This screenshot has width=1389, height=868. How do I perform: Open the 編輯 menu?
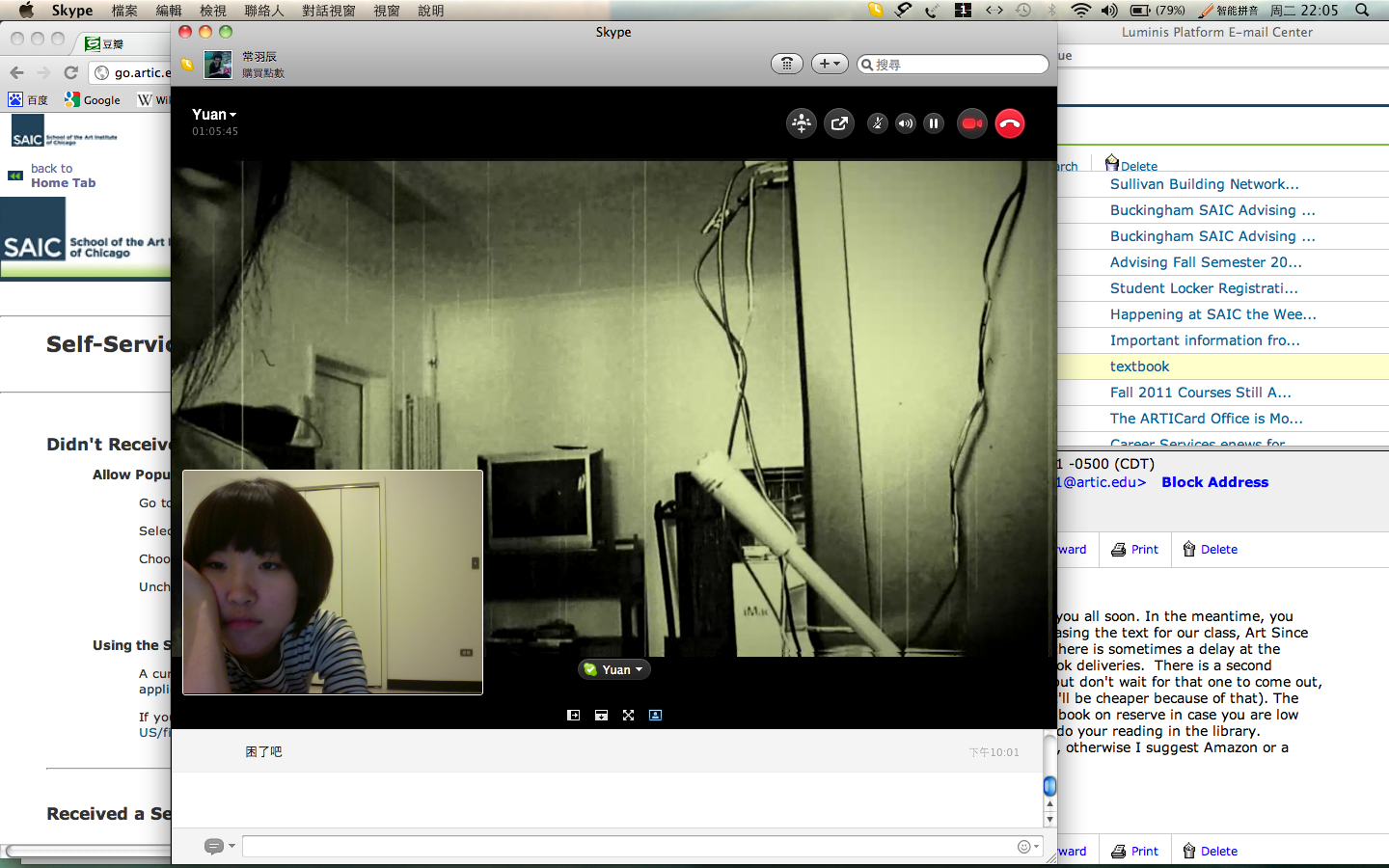(169, 11)
